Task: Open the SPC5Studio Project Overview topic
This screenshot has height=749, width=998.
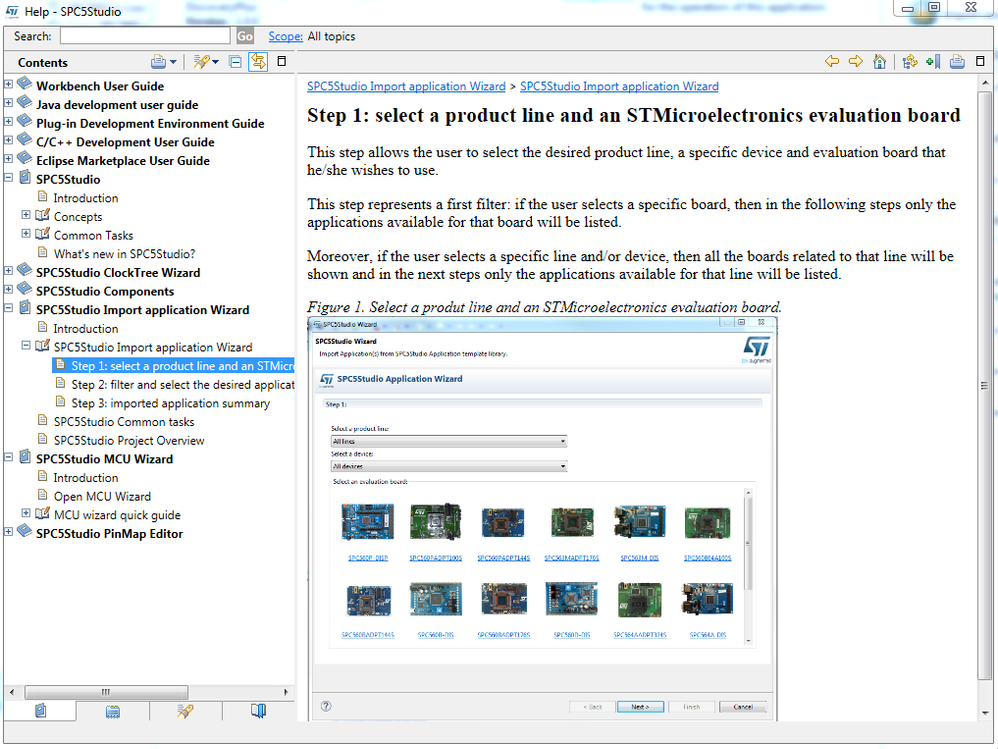Action: click(129, 440)
